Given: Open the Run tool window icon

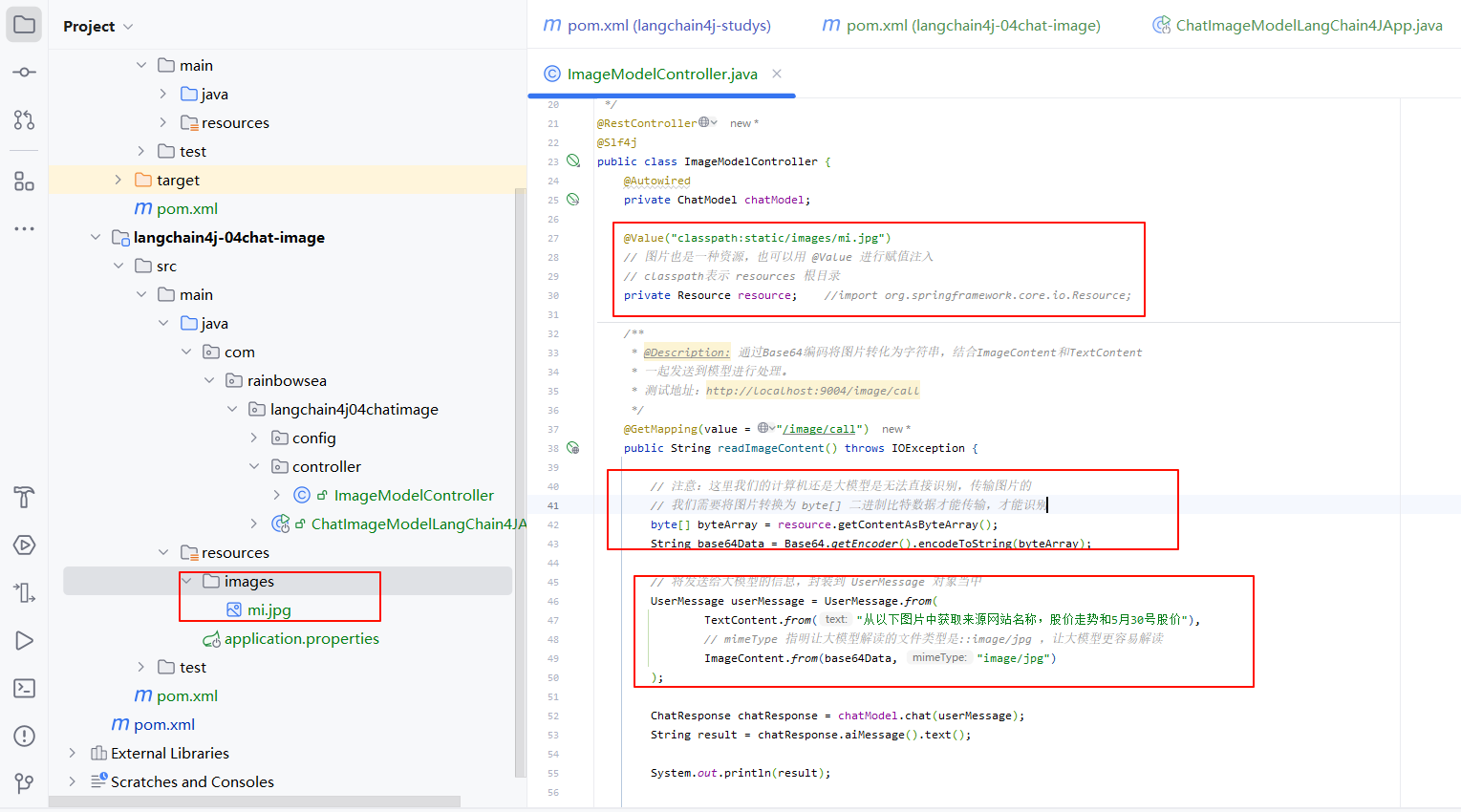Looking at the screenshot, I should click(x=25, y=640).
